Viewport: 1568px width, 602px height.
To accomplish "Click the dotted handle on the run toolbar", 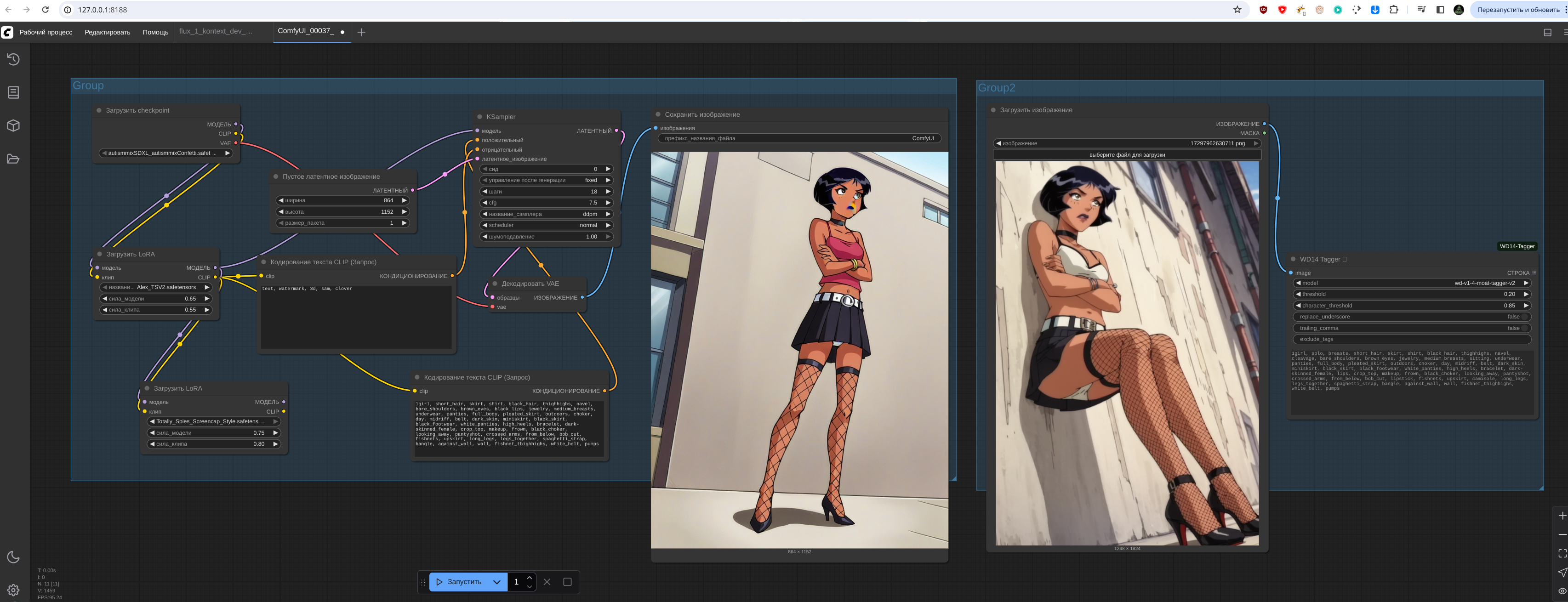I will coord(423,582).
